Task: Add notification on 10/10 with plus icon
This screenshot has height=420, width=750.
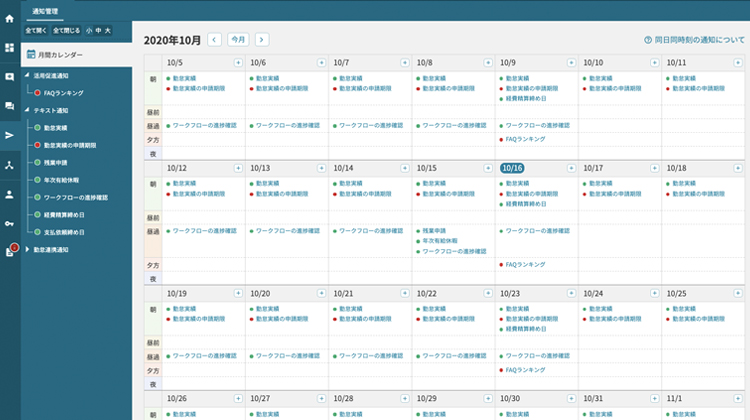Action: point(654,63)
